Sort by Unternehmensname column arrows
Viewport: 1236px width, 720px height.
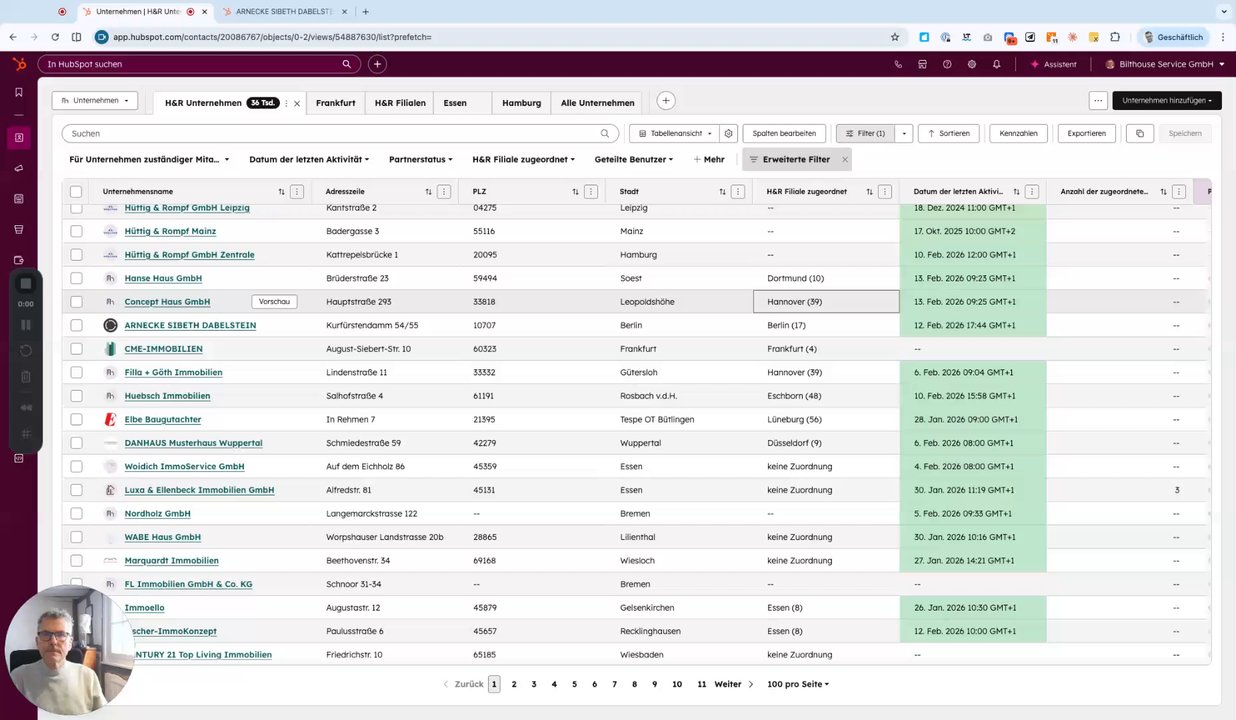pyautogui.click(x=281, y=191)
